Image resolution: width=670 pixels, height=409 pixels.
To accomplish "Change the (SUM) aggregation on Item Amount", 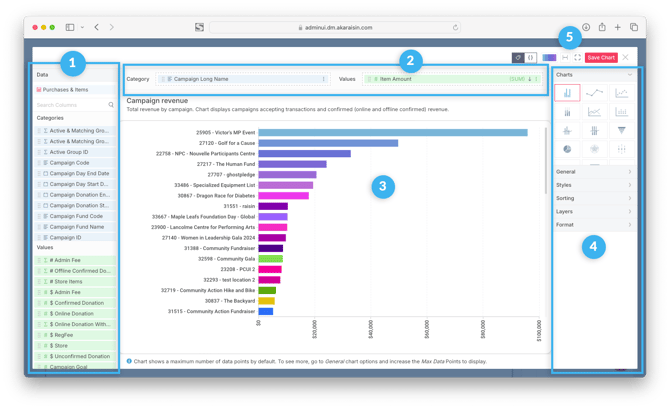I will (x=517, y=79).
